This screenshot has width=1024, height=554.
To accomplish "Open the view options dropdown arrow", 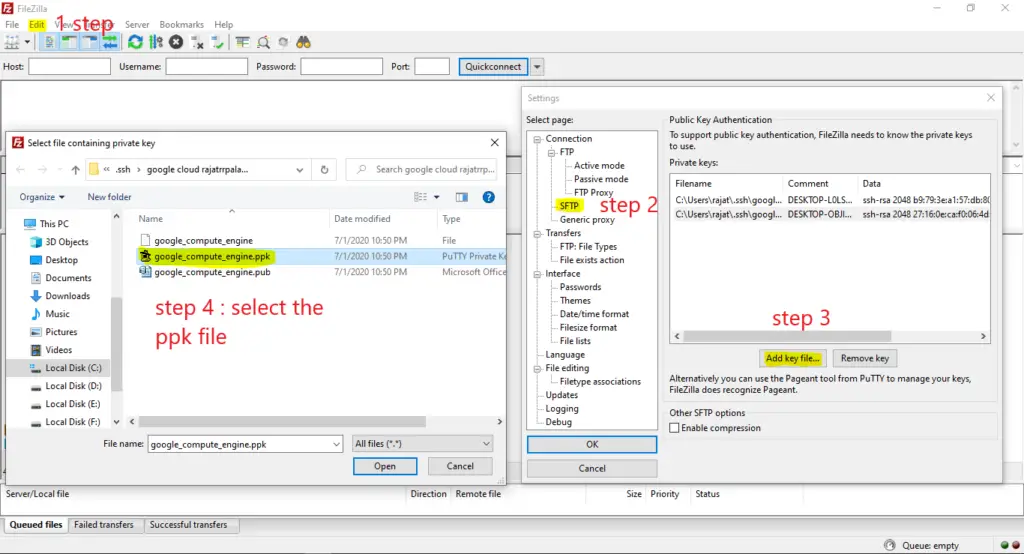I will 437,197.
